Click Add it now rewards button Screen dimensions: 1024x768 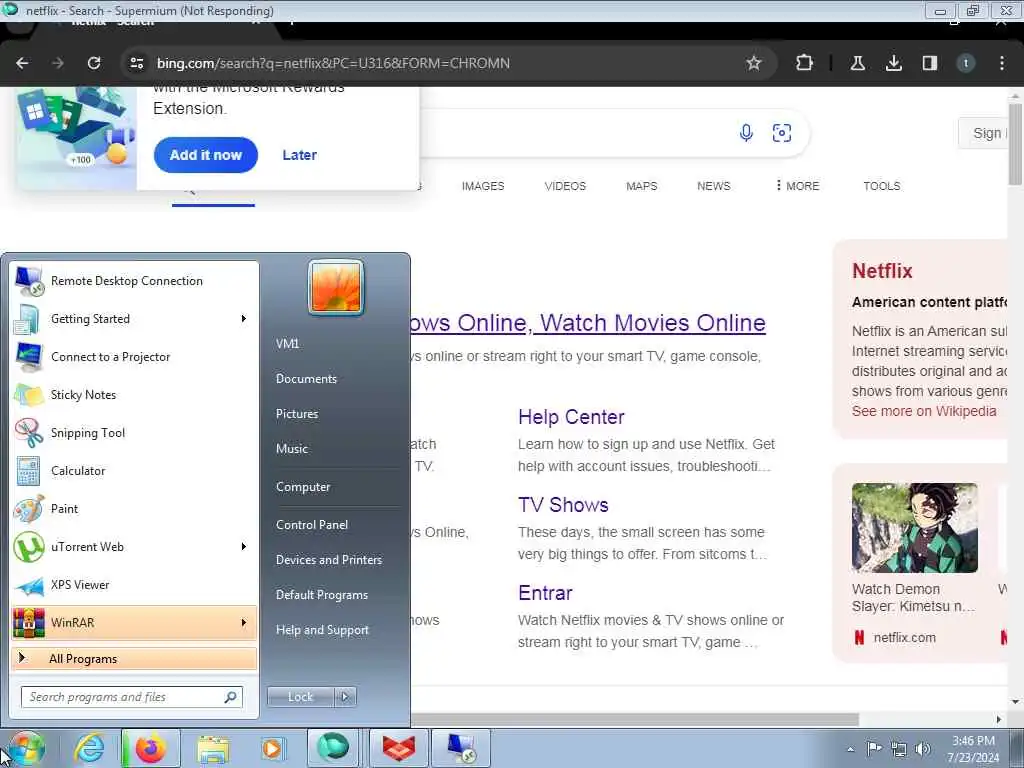(206, 155)
